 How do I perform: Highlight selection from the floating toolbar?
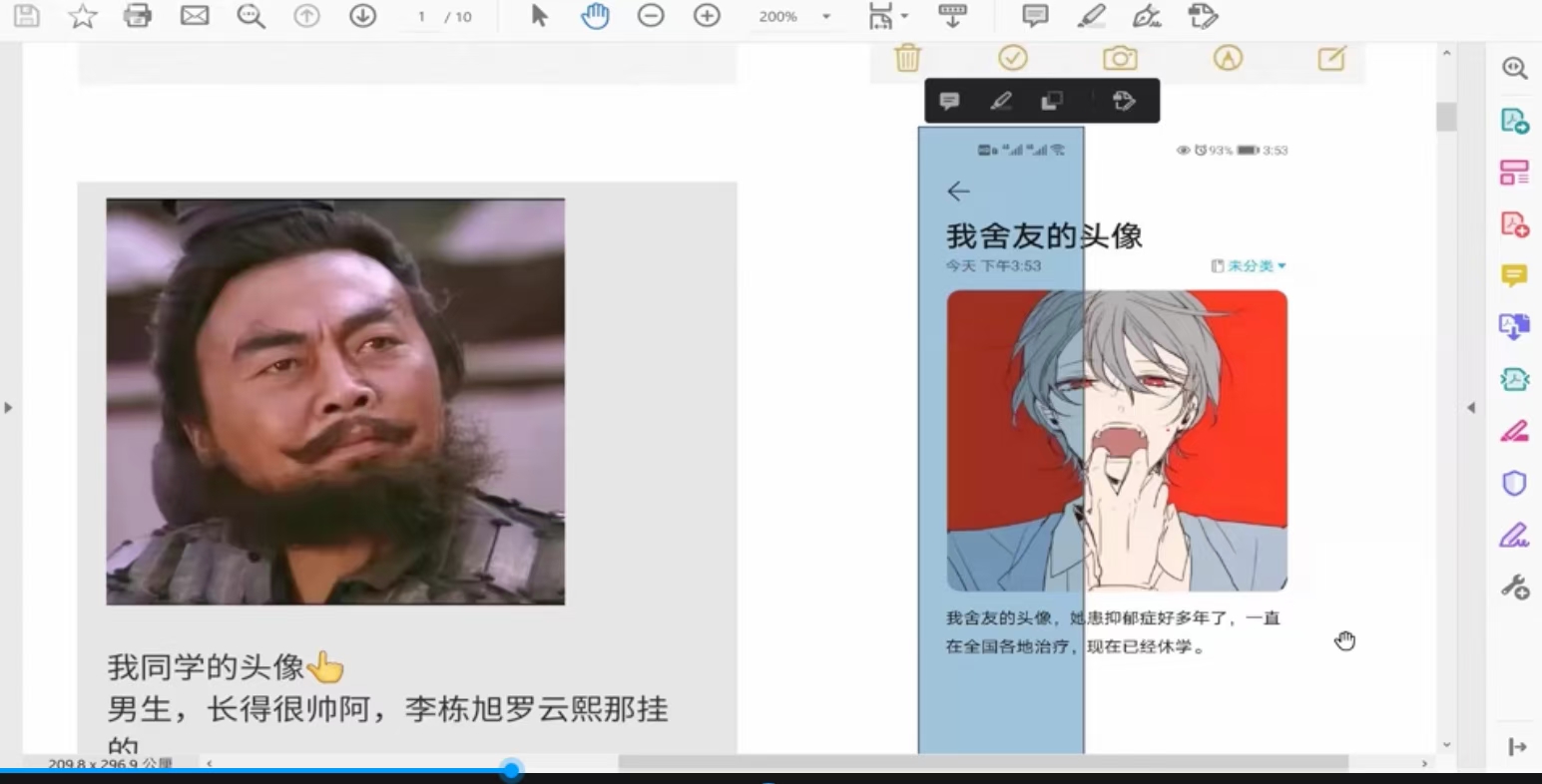[x=1000, y=101]
